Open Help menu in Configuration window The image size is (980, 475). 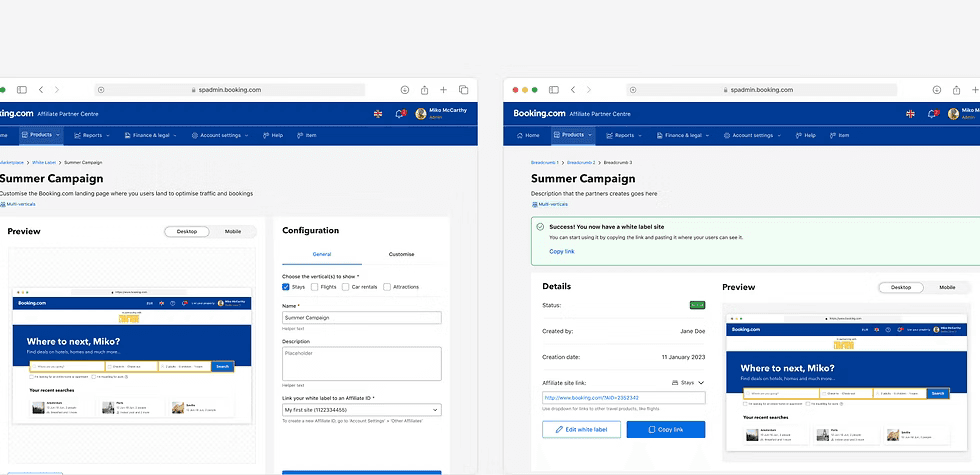pos(272,135)
